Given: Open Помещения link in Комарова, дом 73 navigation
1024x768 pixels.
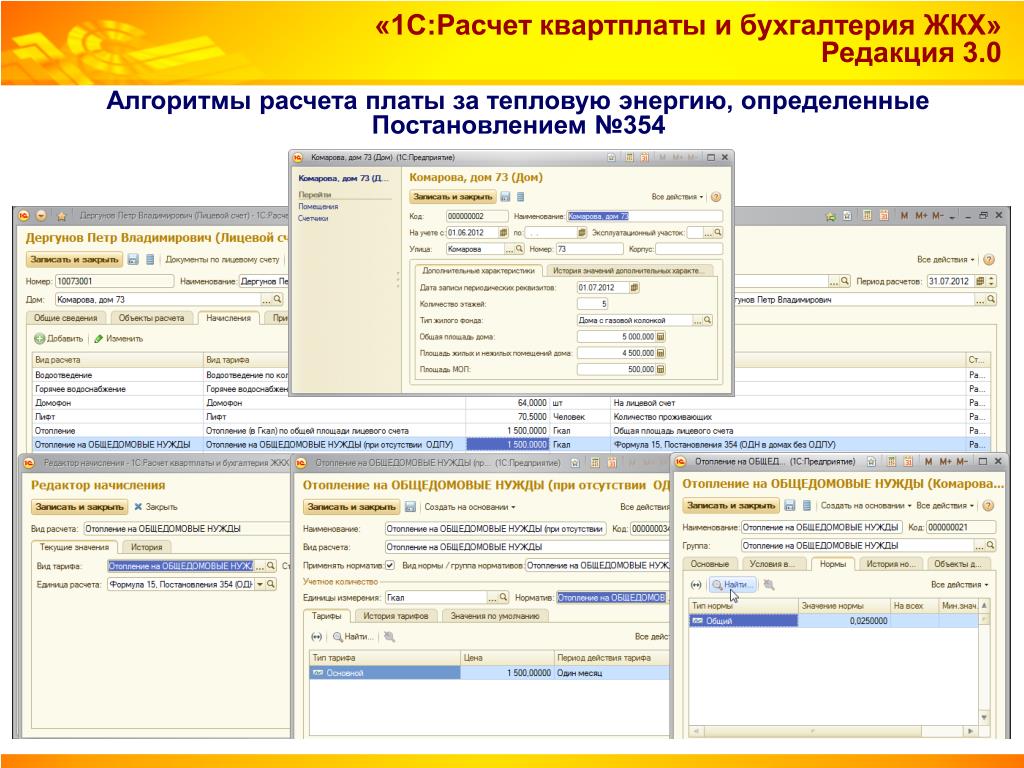Looking at the screenshot, I should coord(318,206).
